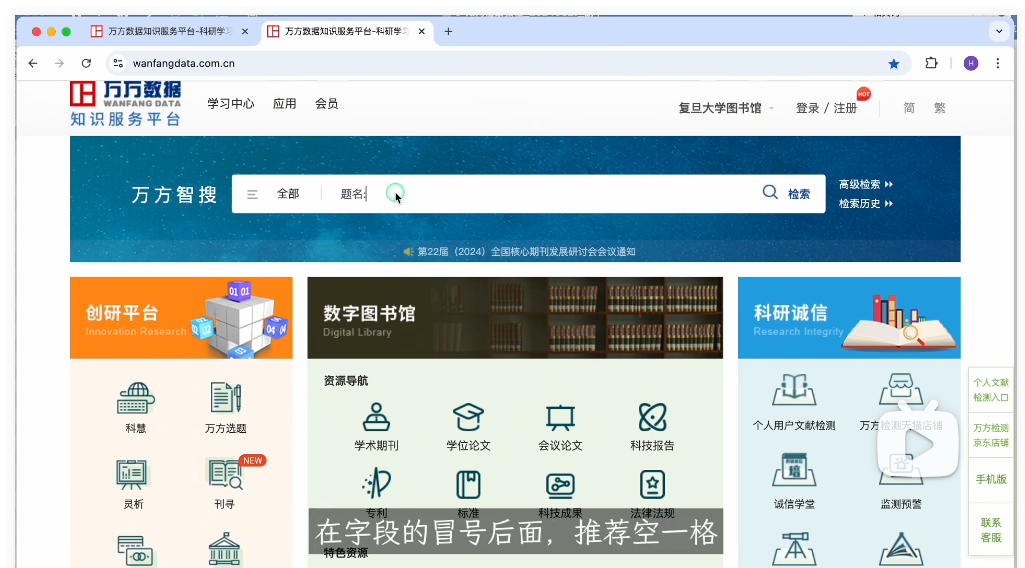
Task: Open the search field list menu icon
Action: pos(252,194)
